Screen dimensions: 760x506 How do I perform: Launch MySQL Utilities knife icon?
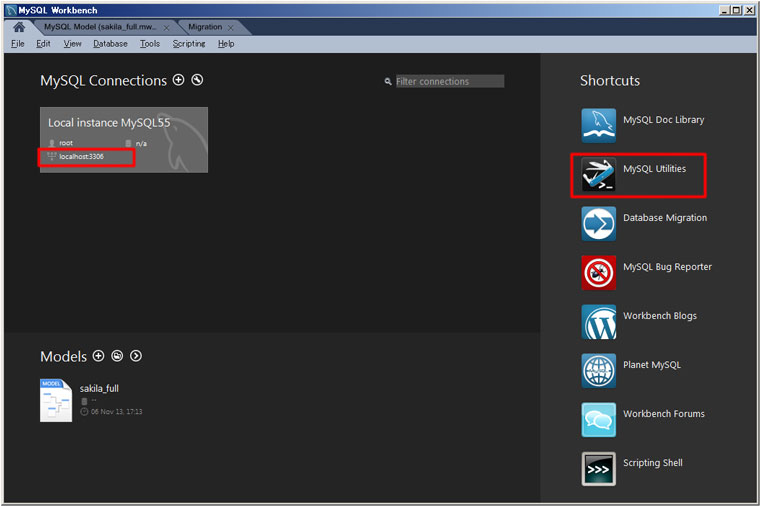click(599, 174)
